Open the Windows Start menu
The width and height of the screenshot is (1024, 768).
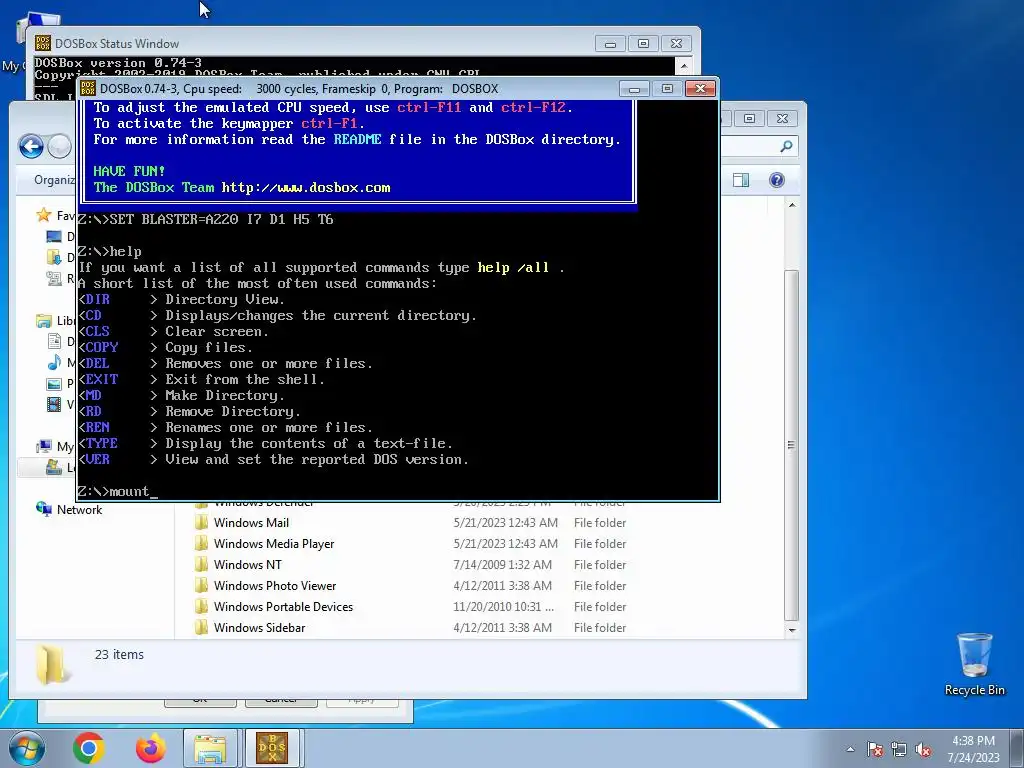[26, 748]
